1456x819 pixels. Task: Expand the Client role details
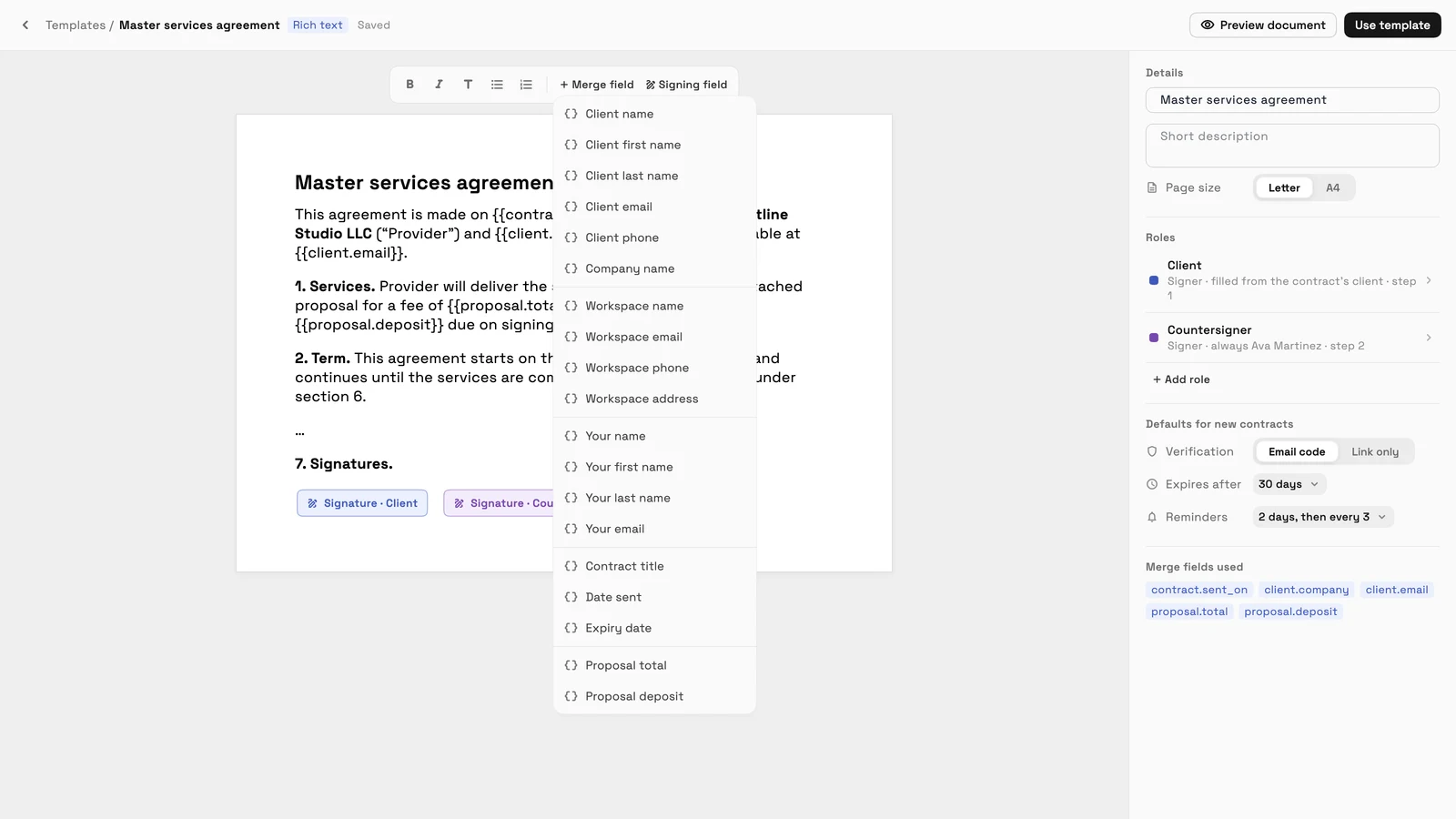coord(1292,280)
